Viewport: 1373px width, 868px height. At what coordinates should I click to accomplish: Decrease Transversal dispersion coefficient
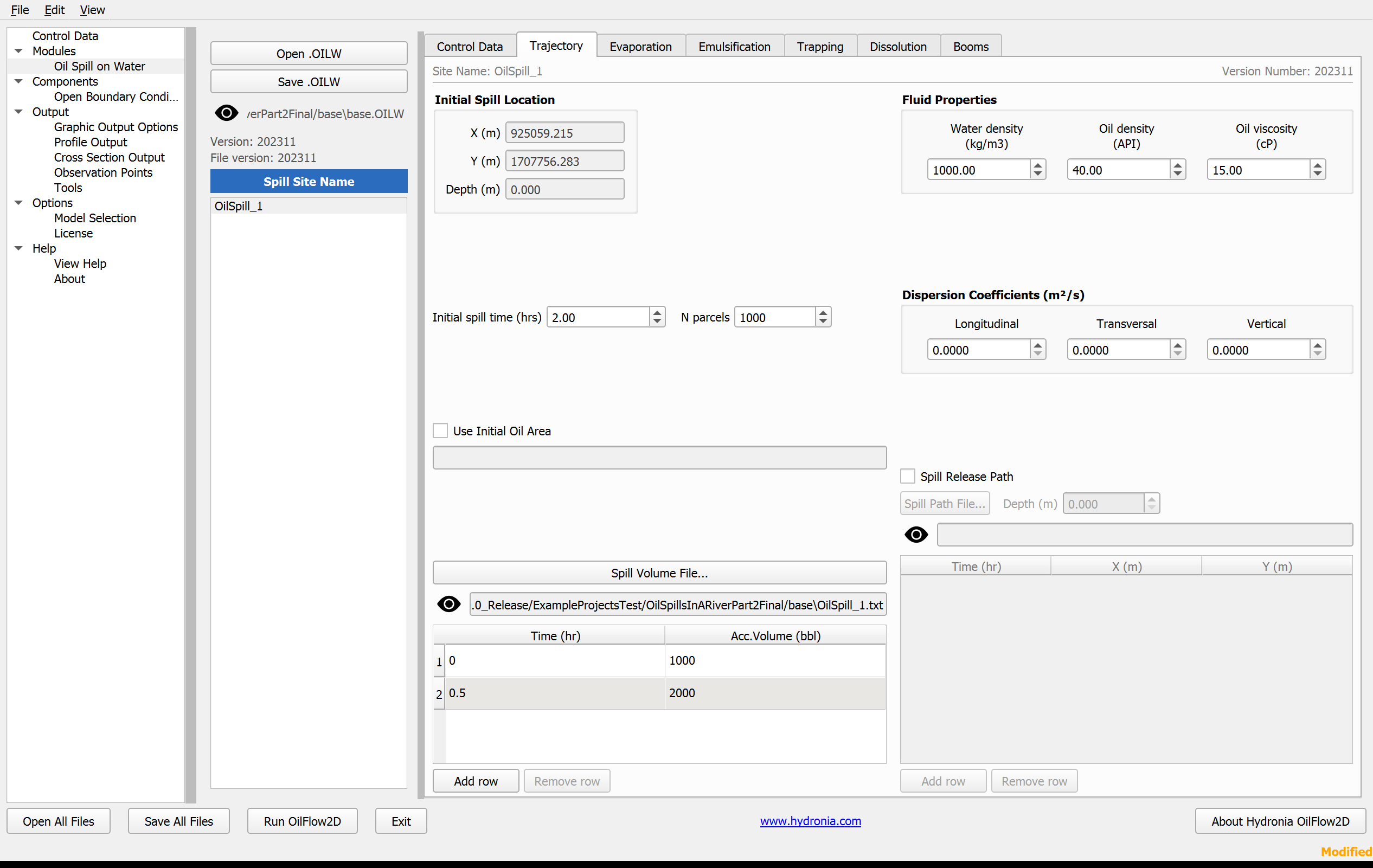[x=1177, y=355]
